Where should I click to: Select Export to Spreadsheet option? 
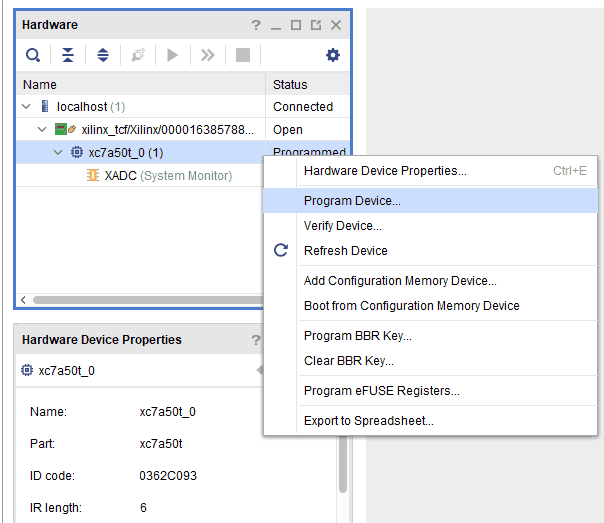tap(368, 421)
